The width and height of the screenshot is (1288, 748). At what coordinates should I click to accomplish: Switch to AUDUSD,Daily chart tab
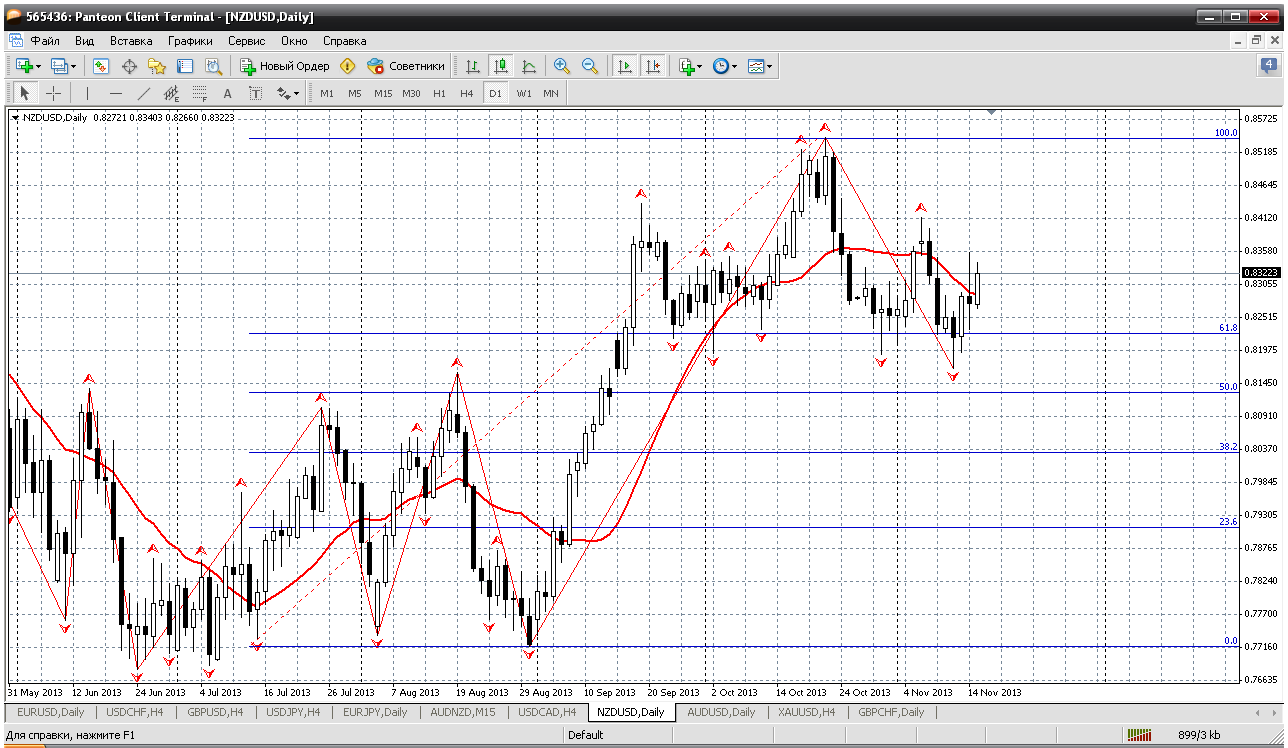721,712
